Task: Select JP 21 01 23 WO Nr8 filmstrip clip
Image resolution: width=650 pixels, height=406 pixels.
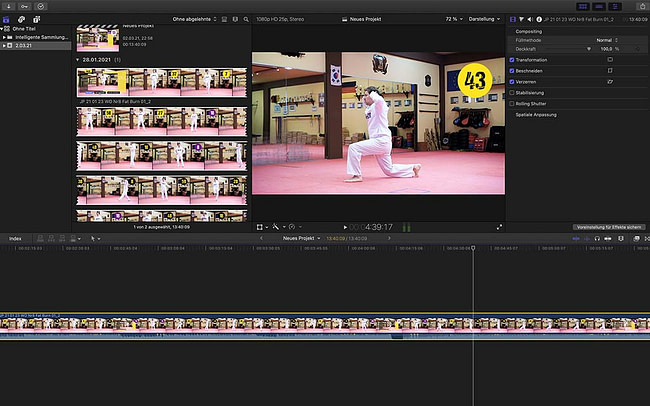Action: pyautogui.click(x=162, y=83)
